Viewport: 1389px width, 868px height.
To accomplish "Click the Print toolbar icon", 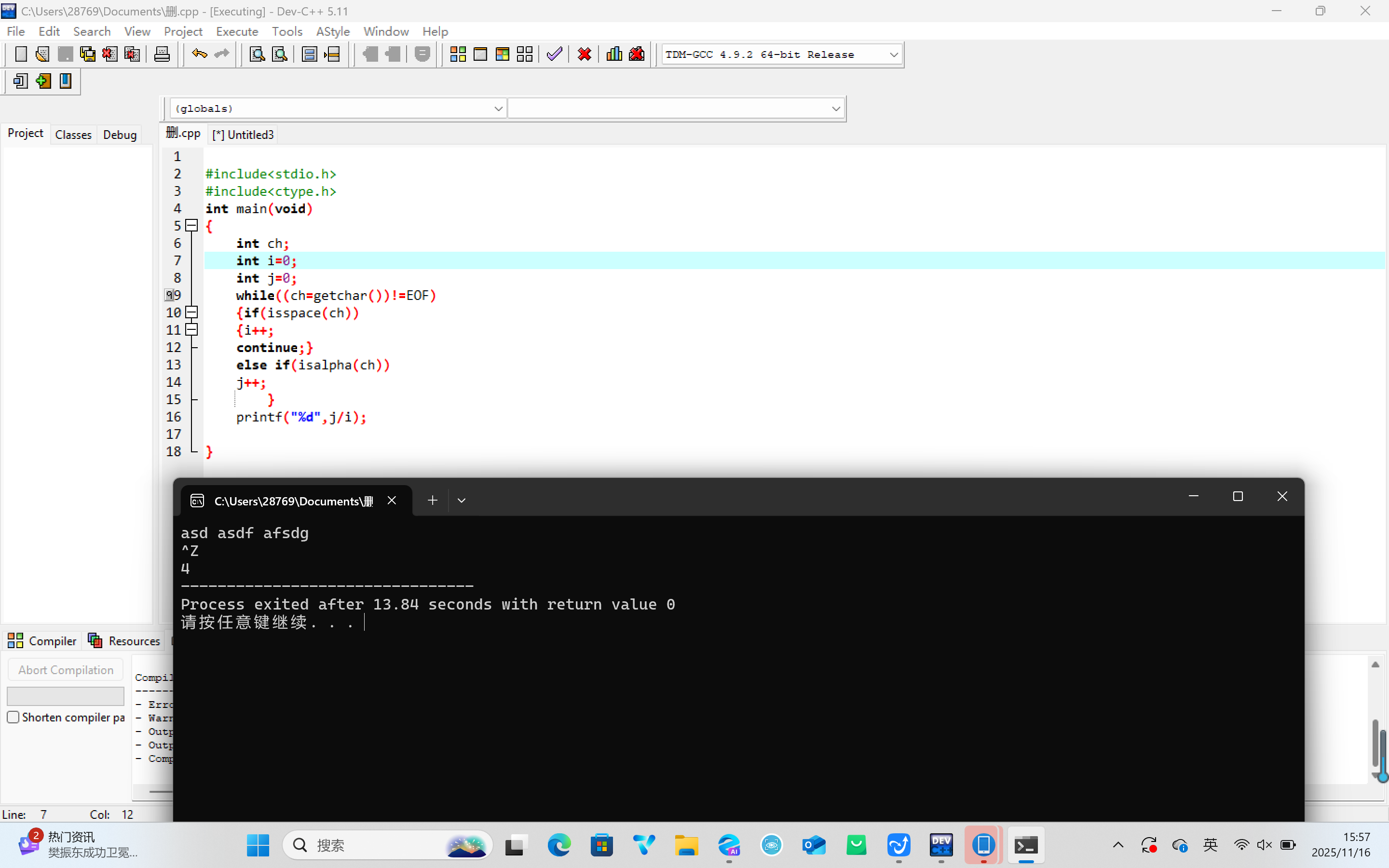I will coord(162,54).
